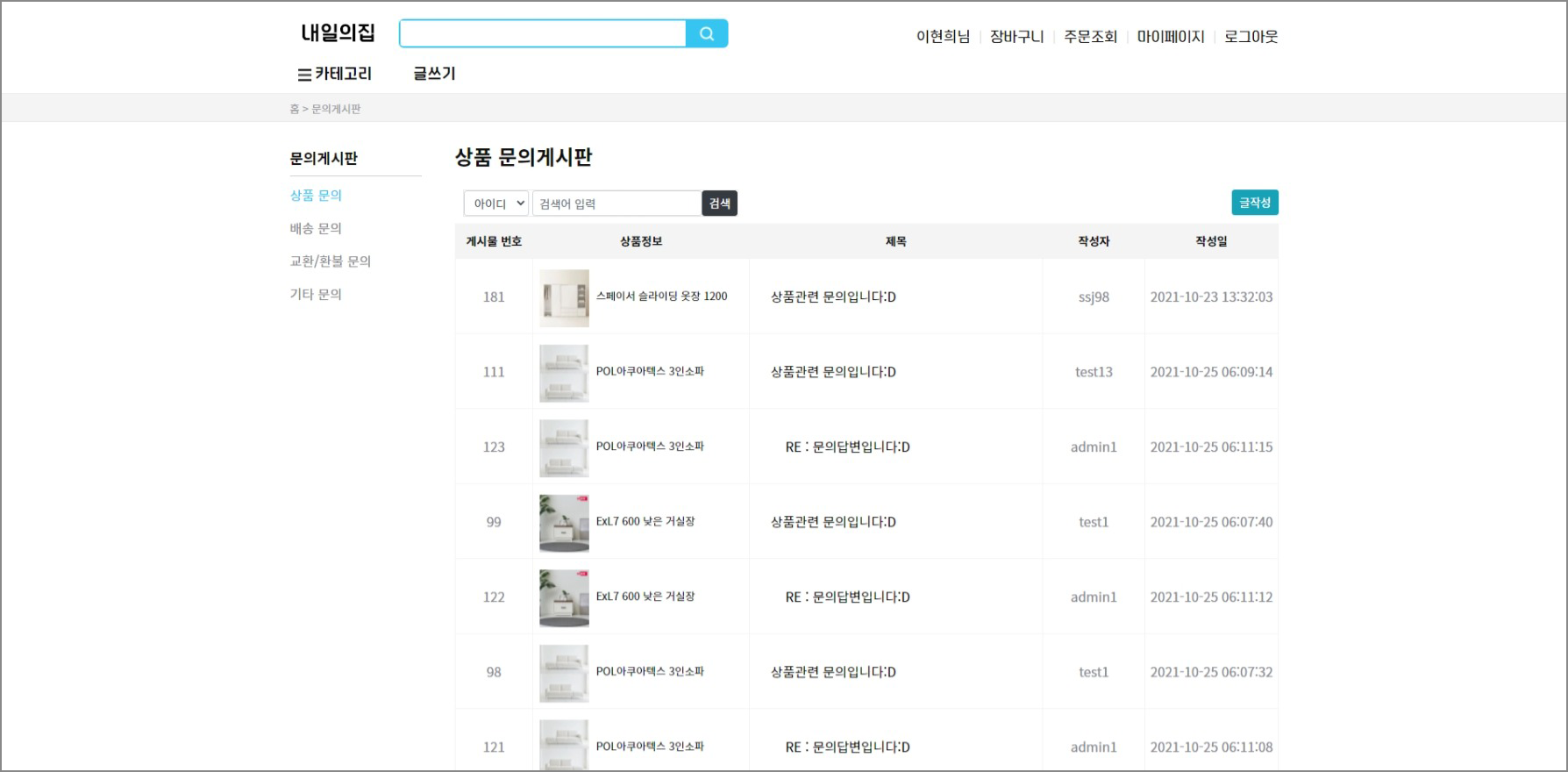Click author ssj98
Viewport: 1568px width, 772px height.
(1094, 297)
